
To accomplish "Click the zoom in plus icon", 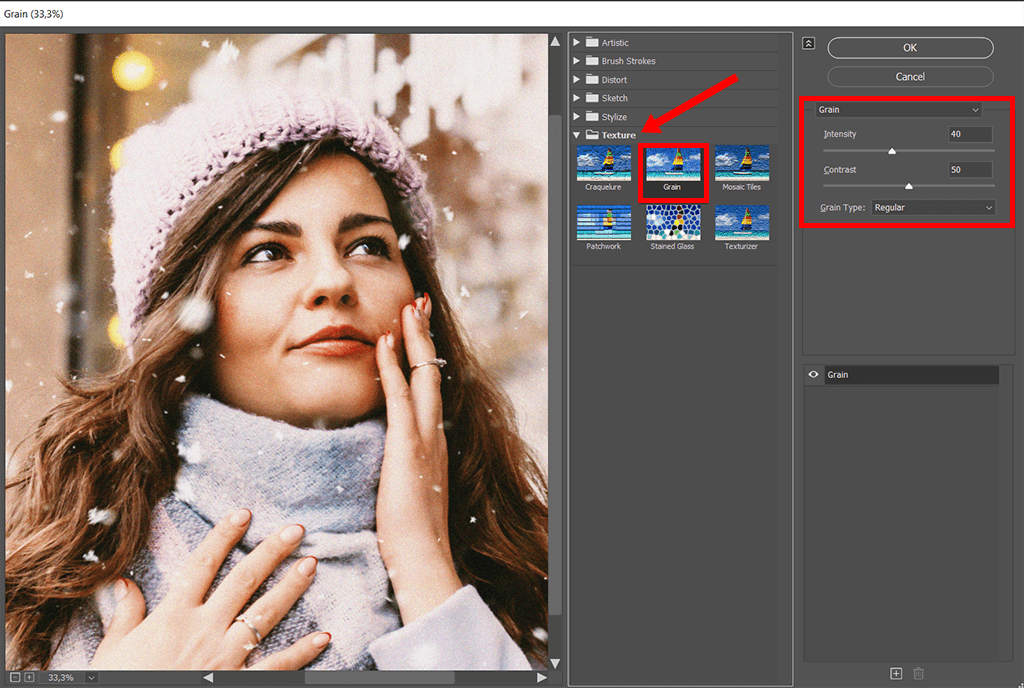I will (29, 678).
